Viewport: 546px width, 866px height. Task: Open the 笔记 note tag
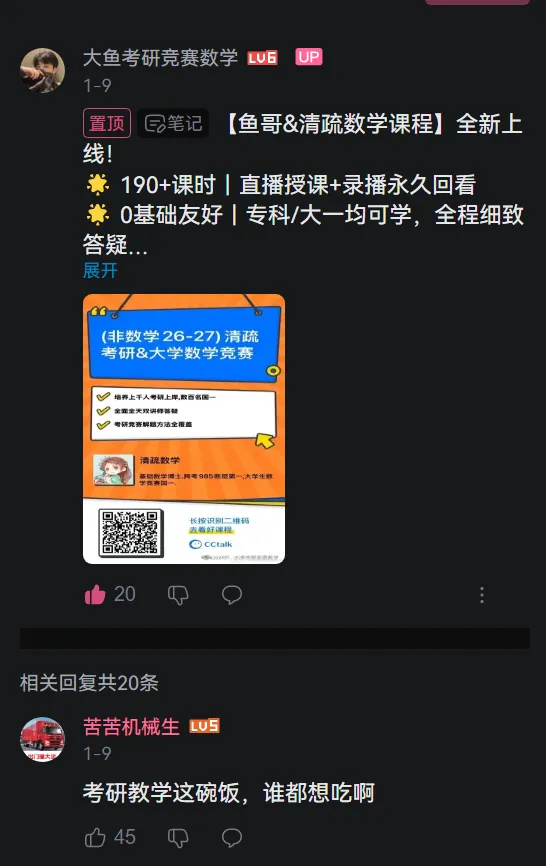[x=173, y=123]
